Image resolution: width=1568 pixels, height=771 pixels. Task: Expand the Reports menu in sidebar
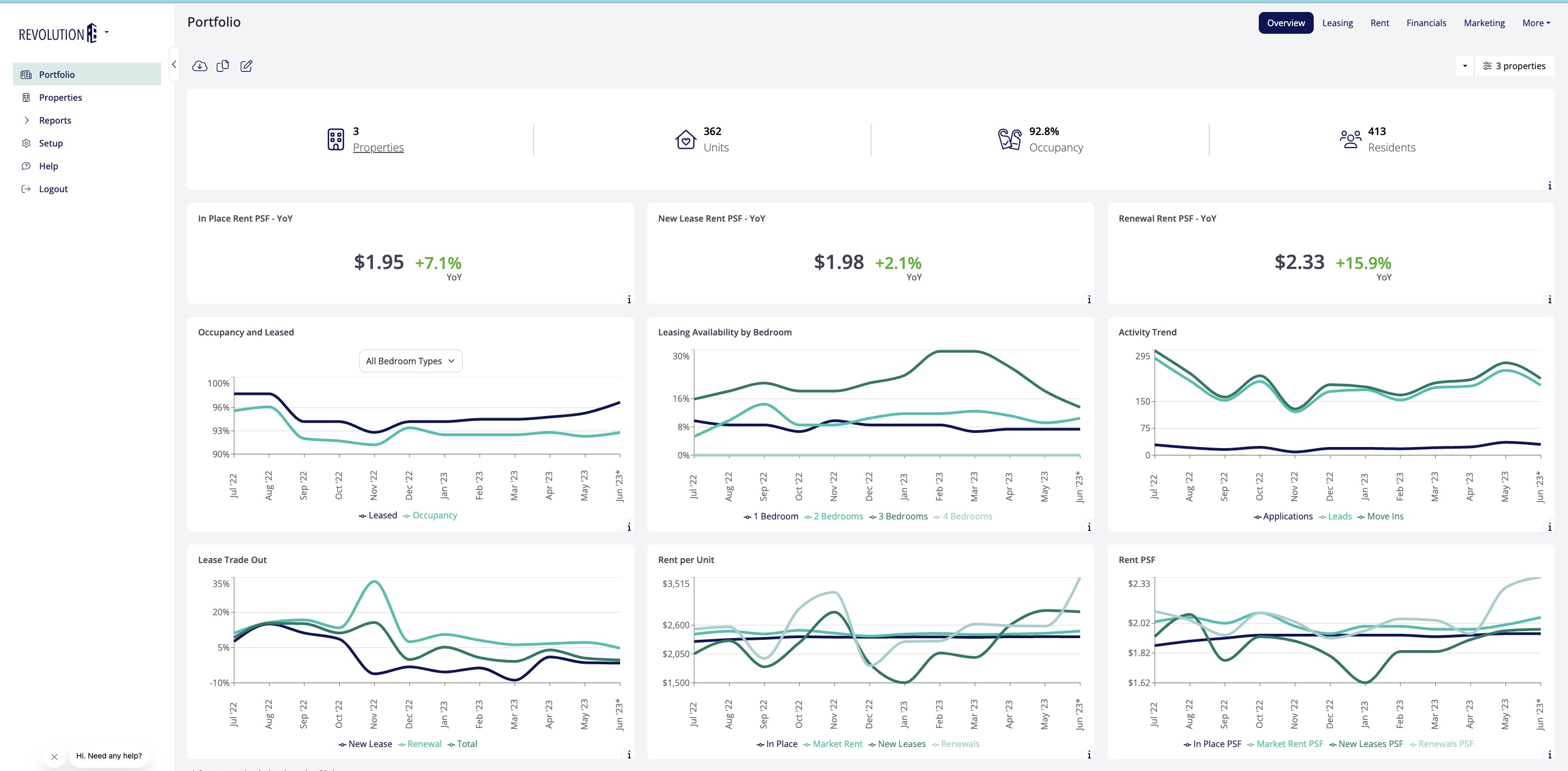[x=55, y=120]
